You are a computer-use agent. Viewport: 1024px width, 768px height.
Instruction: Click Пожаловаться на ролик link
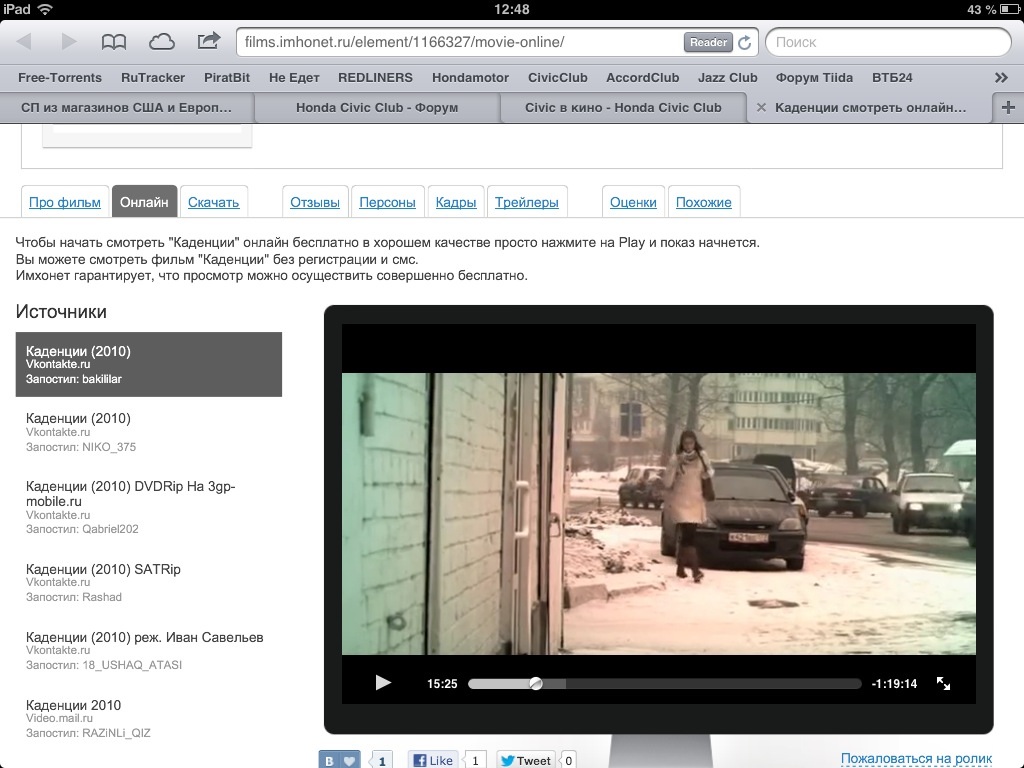(x=916, y=759)
